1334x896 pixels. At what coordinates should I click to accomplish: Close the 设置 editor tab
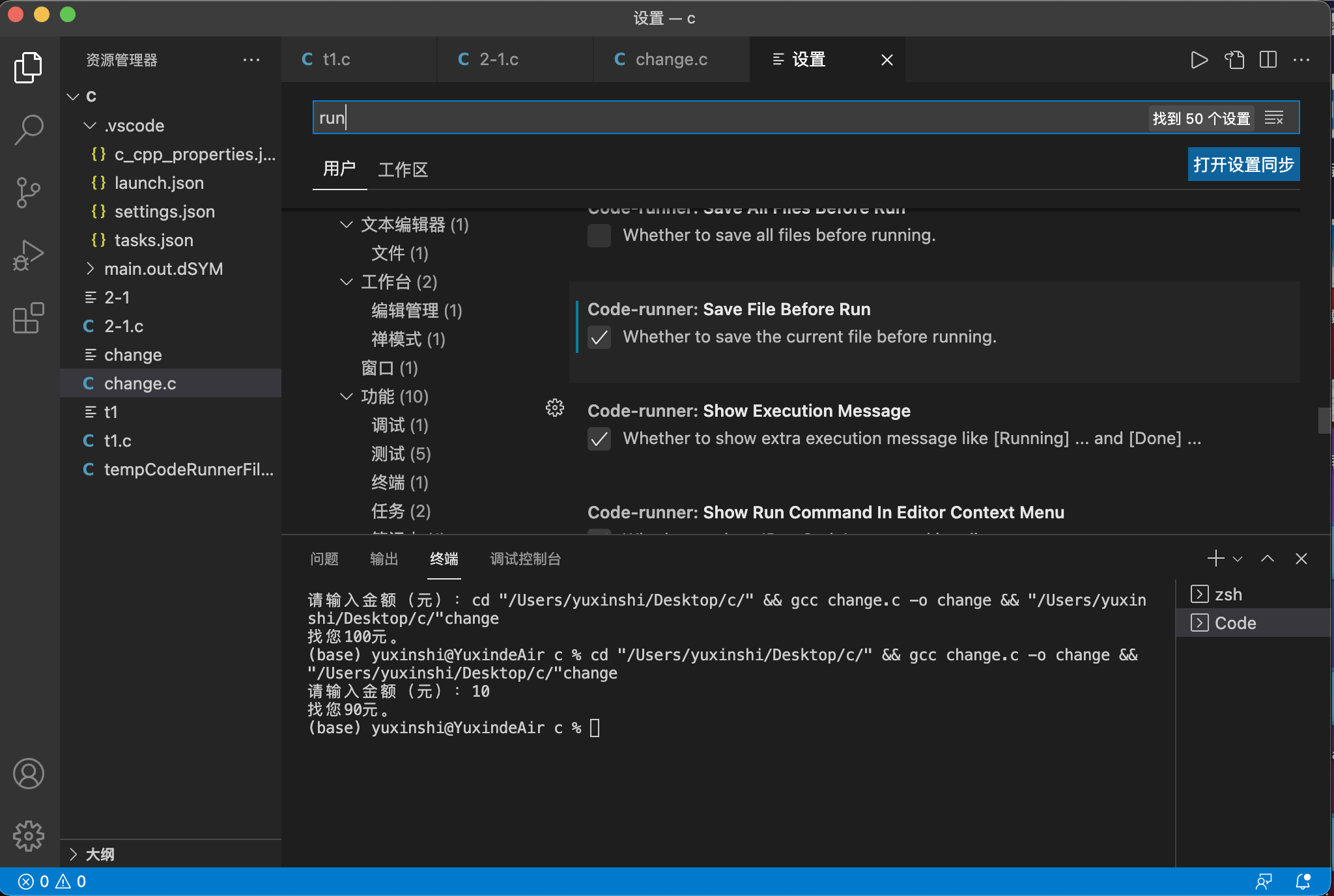coord(887,60)
